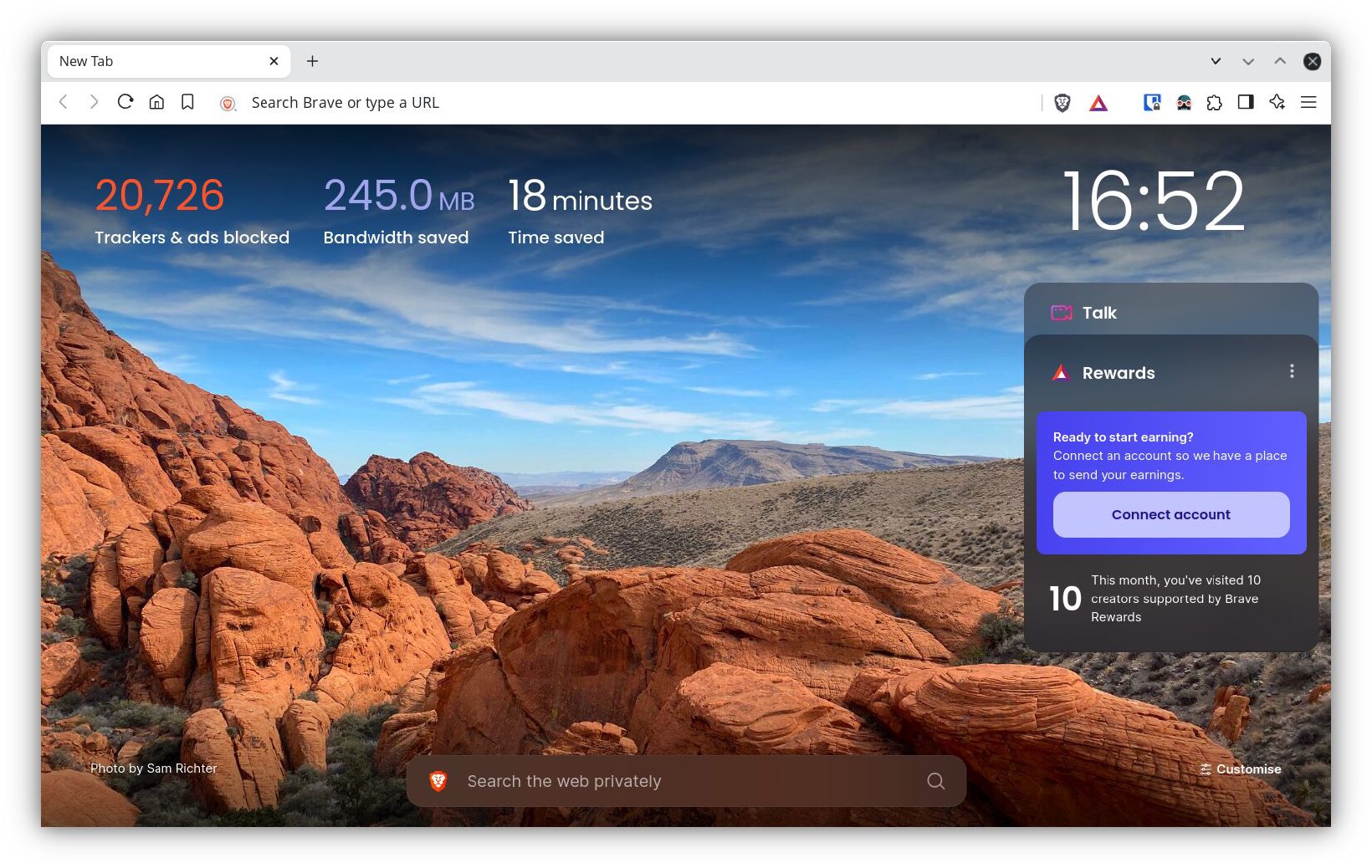
Task: Go forward with the forward arrow
Action: (94, 102)
